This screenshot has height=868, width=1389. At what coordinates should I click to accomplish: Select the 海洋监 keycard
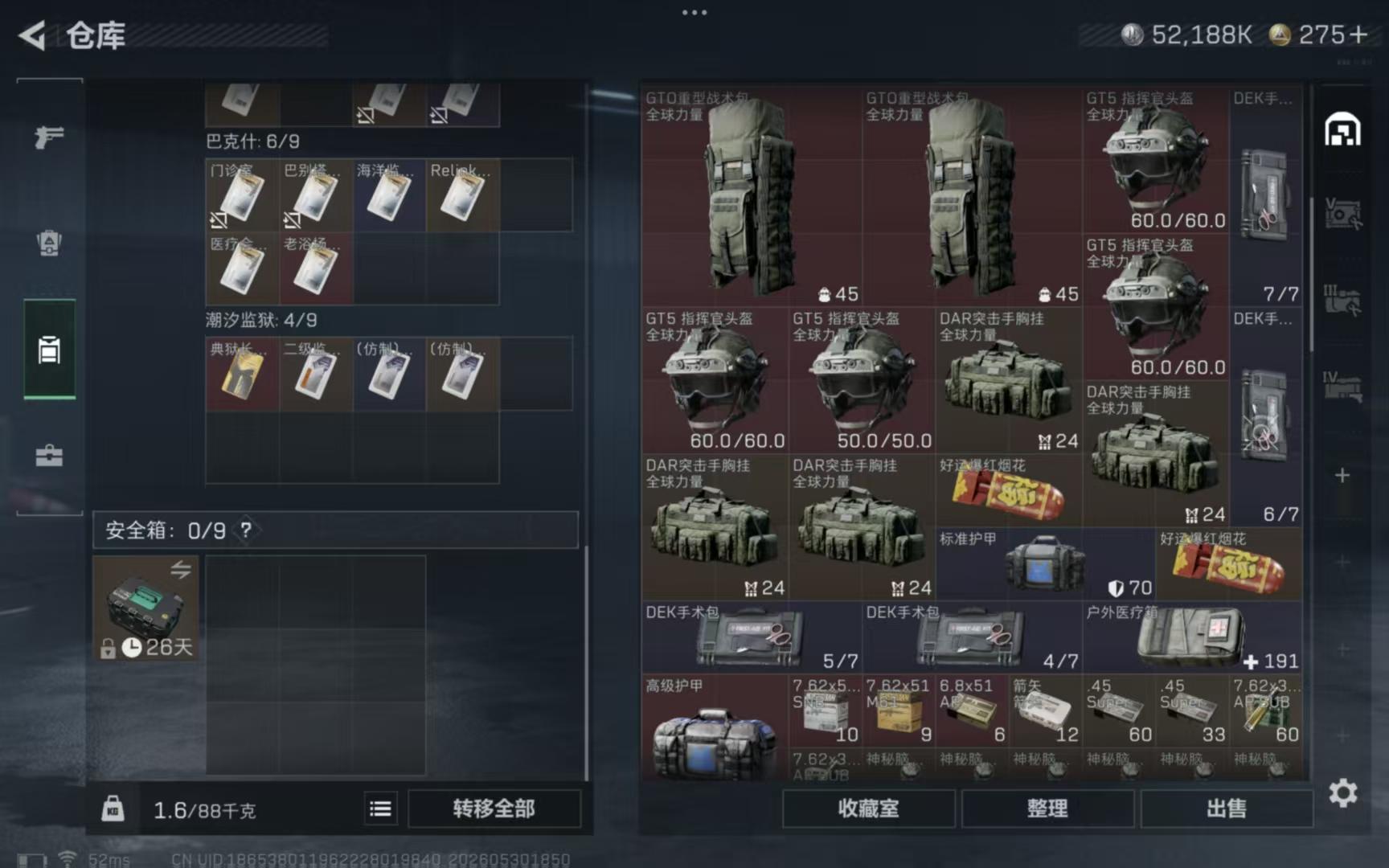pos(389,195)
